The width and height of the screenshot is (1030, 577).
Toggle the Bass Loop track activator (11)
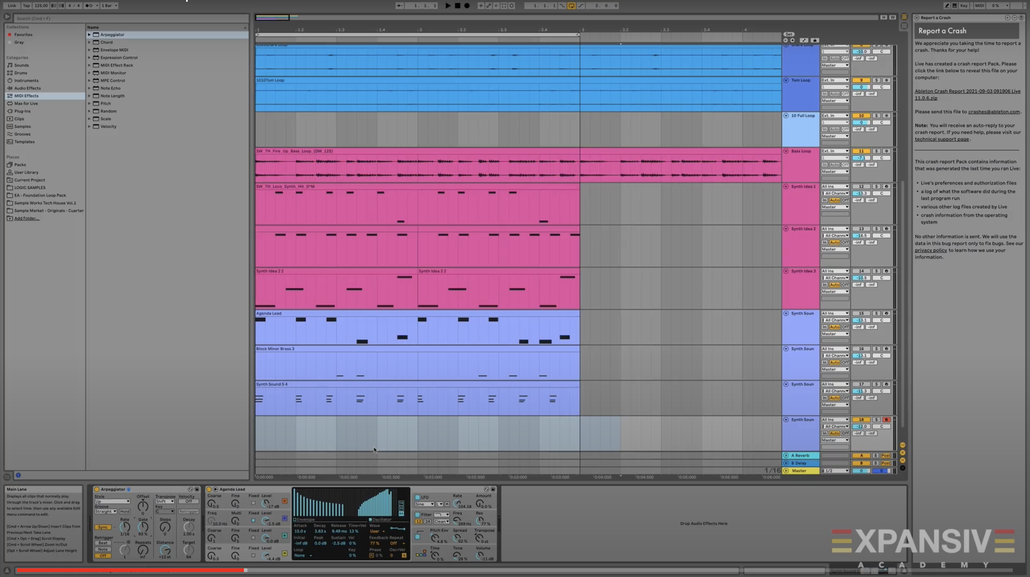pos(861,151)
